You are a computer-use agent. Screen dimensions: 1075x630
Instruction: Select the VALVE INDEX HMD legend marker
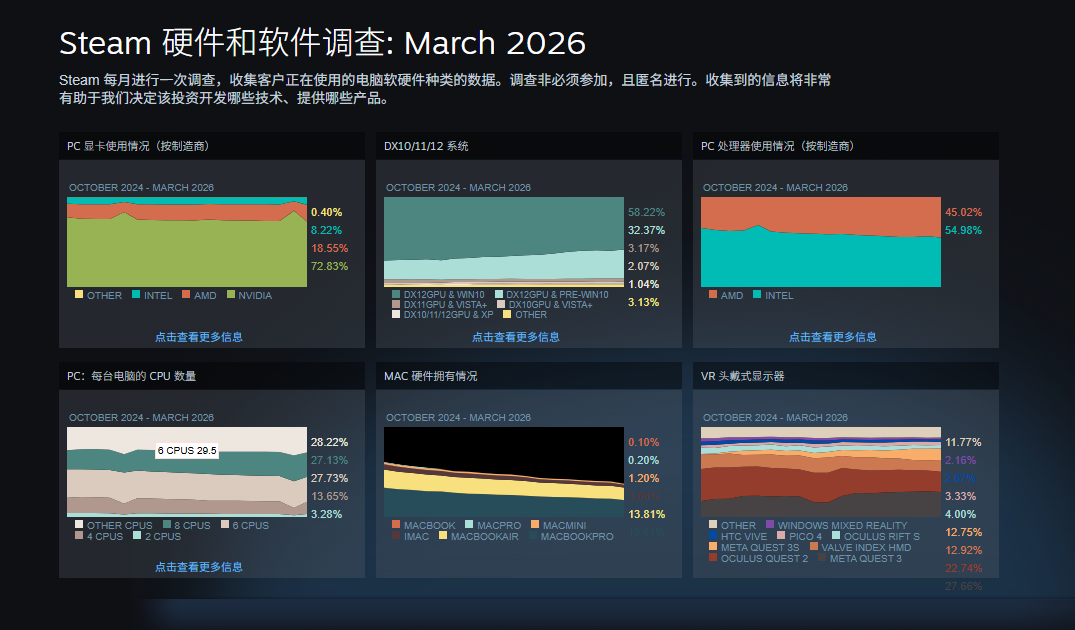tap(813, 547)
